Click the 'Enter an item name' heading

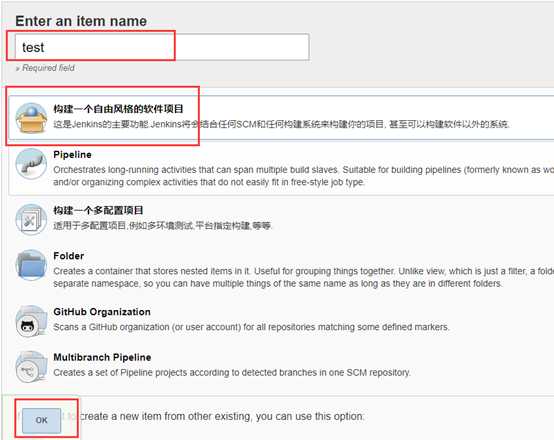click(x=81, y=21)
